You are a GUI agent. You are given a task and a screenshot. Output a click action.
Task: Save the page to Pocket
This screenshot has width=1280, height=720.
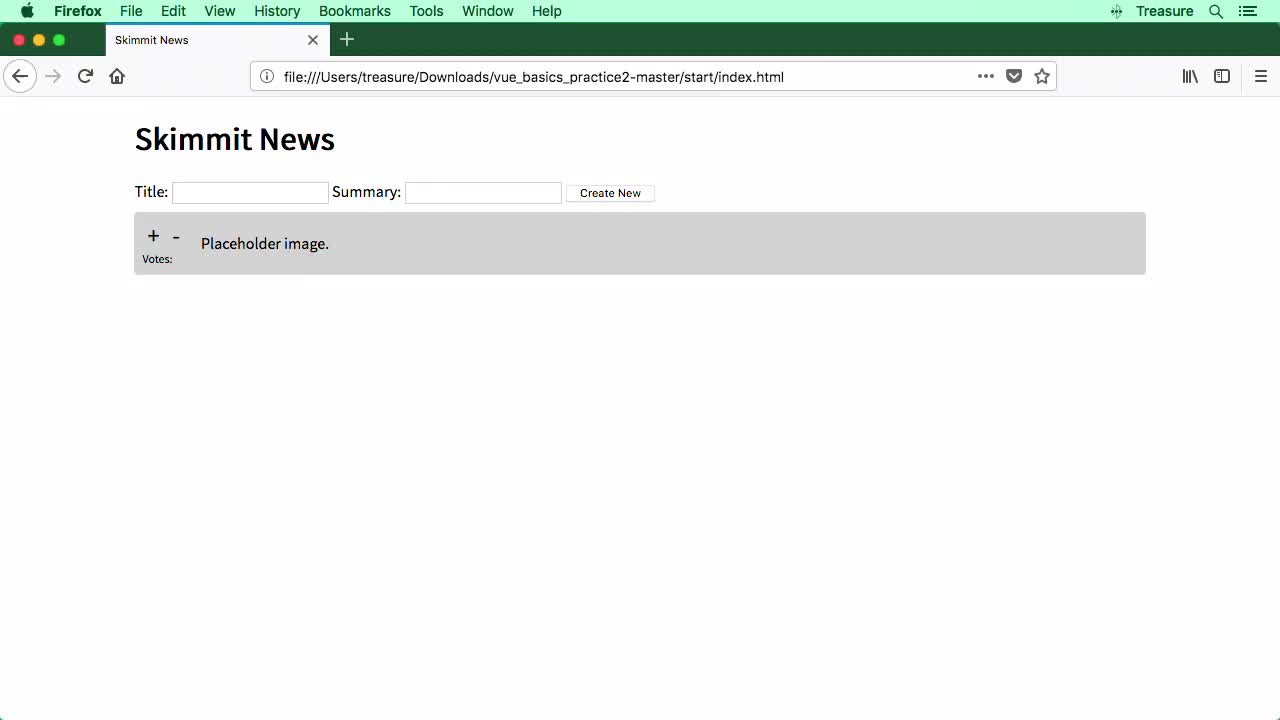[1014, 76]
